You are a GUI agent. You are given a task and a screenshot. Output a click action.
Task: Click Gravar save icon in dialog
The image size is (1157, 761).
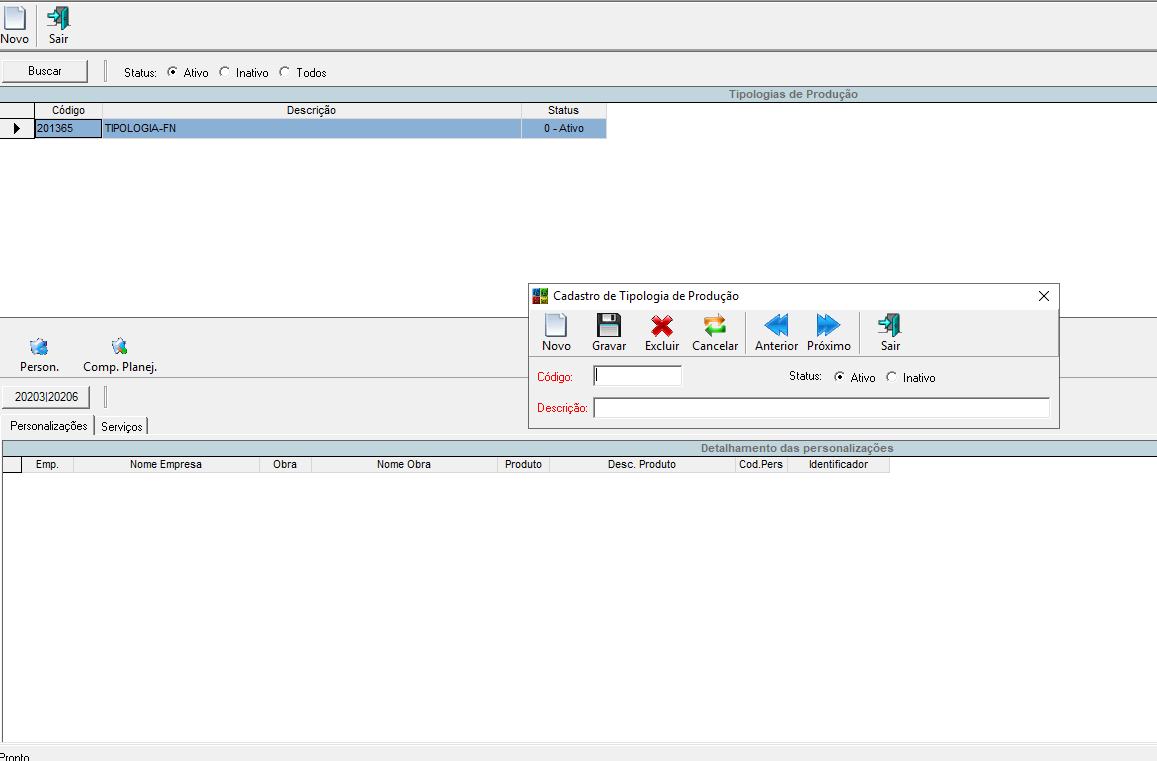[x=609, y=326]
